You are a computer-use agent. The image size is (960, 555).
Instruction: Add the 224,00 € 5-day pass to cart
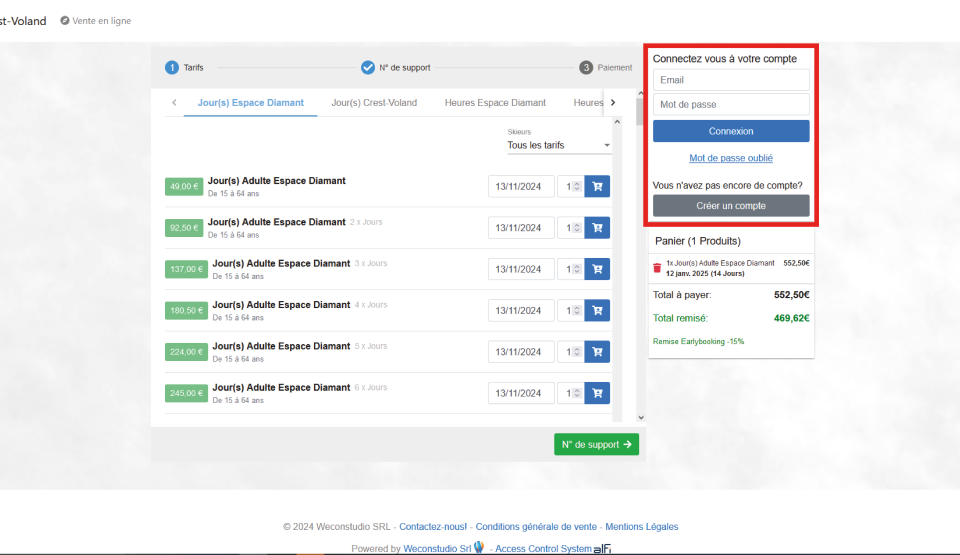tap(597, 352)
